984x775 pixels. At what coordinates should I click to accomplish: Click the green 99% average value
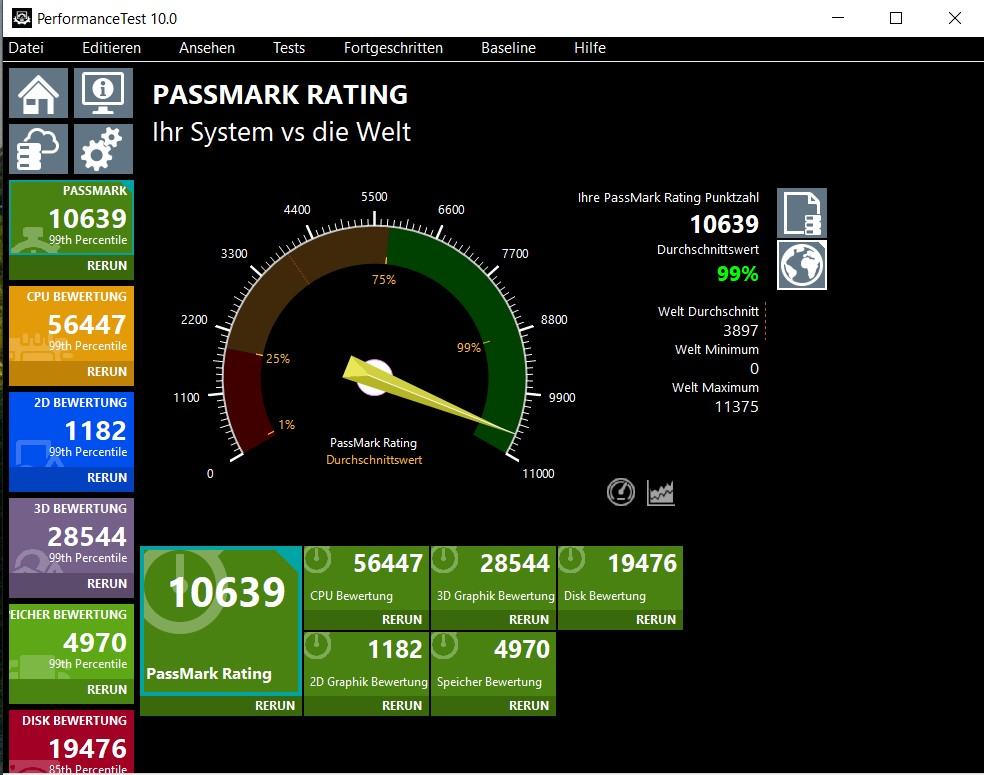pos(737,274)
